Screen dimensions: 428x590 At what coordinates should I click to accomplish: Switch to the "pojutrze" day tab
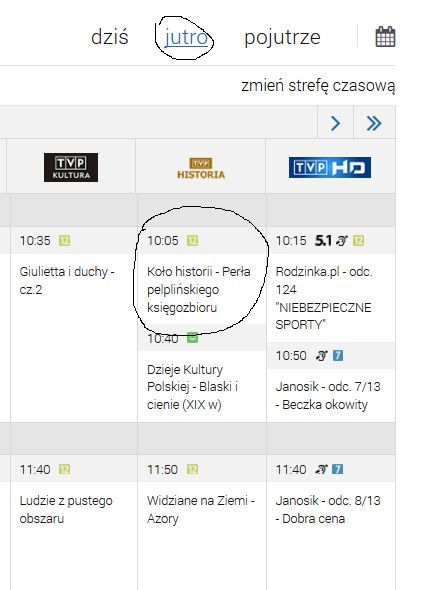(282, 38)
